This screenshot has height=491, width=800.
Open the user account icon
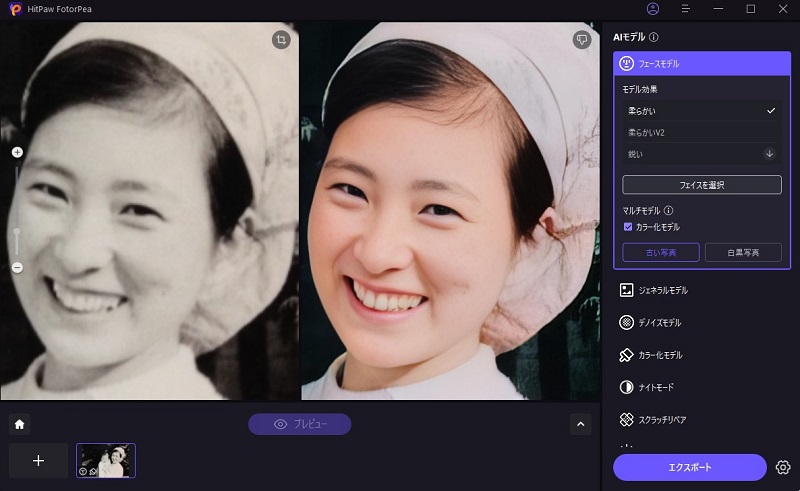click(653, 9)
